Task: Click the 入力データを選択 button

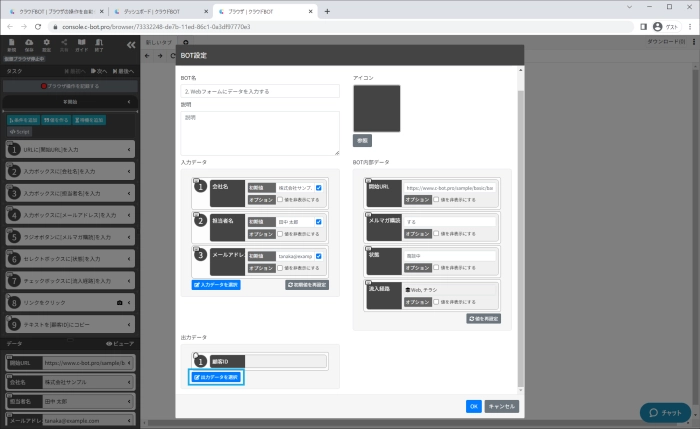Action: click(216, 285)
